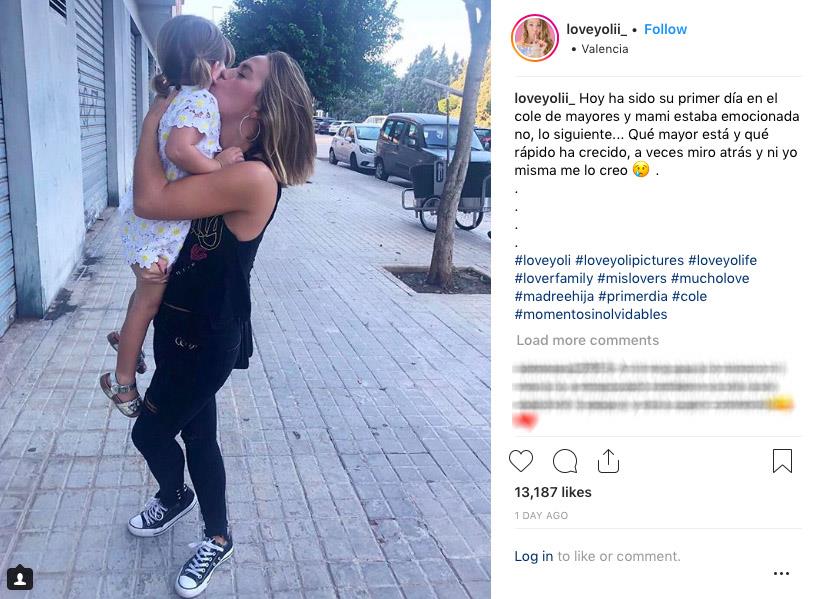
Task: View the 13,187 likes list
Action: 553,492
